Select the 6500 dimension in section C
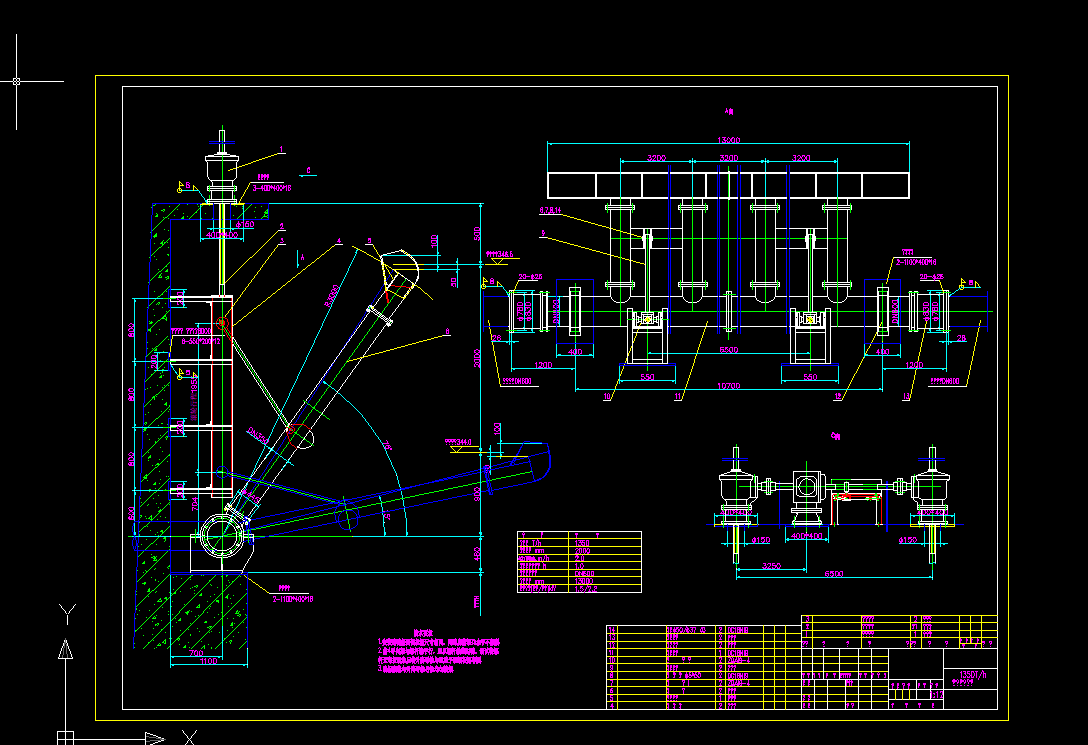 [x=833, y=574]
